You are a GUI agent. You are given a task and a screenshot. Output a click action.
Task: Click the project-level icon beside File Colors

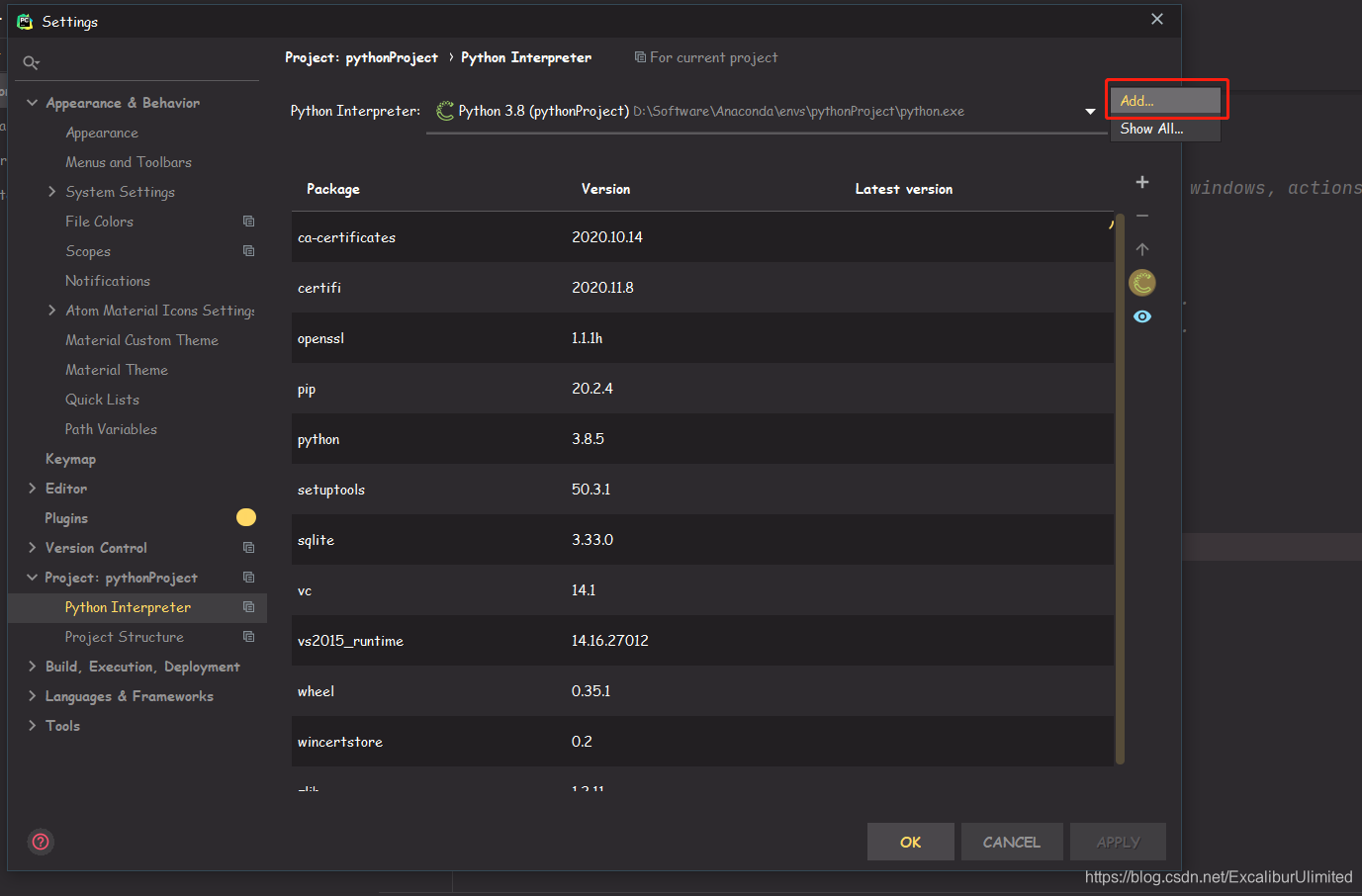[249, 222]
